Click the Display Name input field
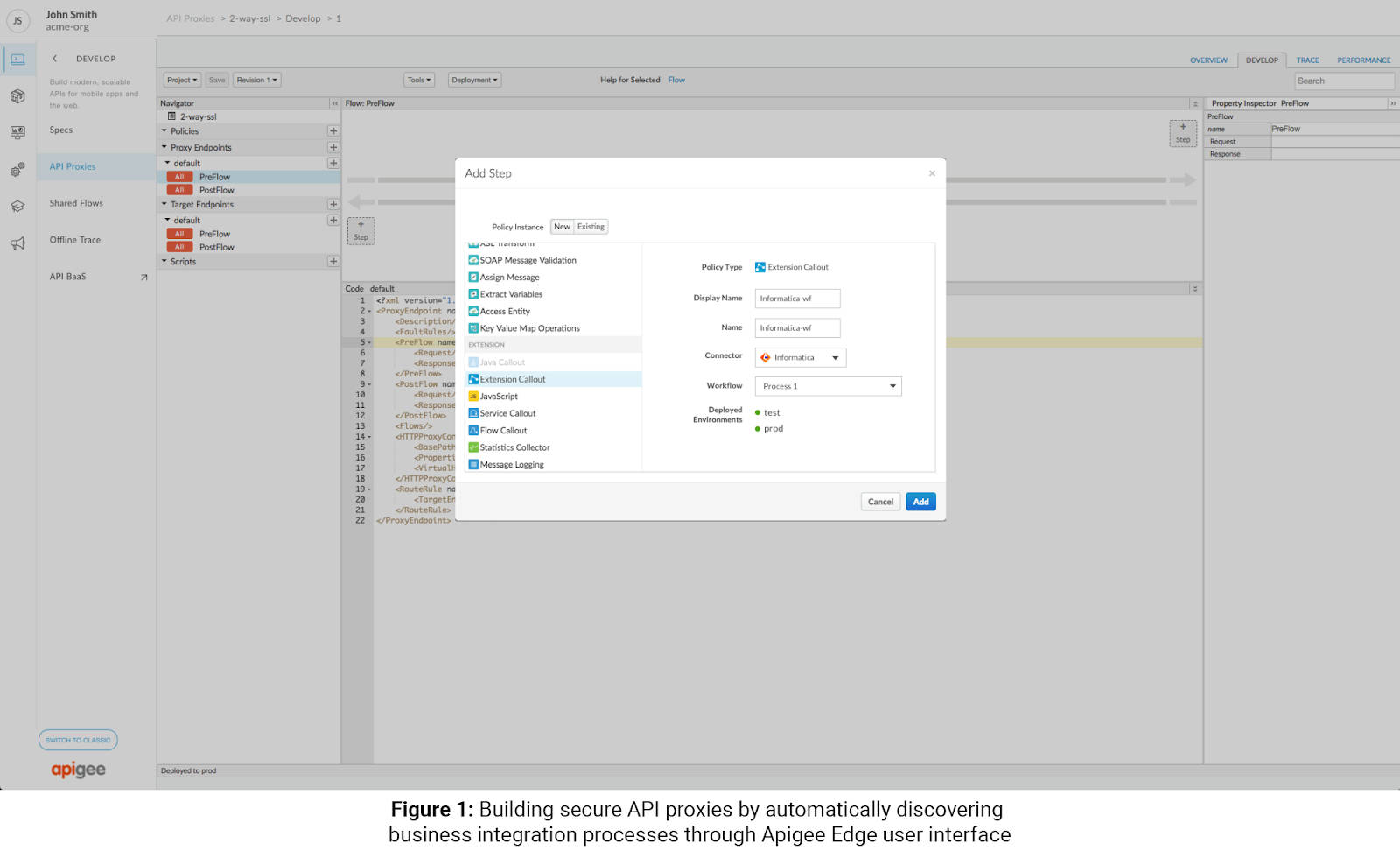Viewport: 1400px width, 858px height. pyautogui.click(x=797, y=299)
